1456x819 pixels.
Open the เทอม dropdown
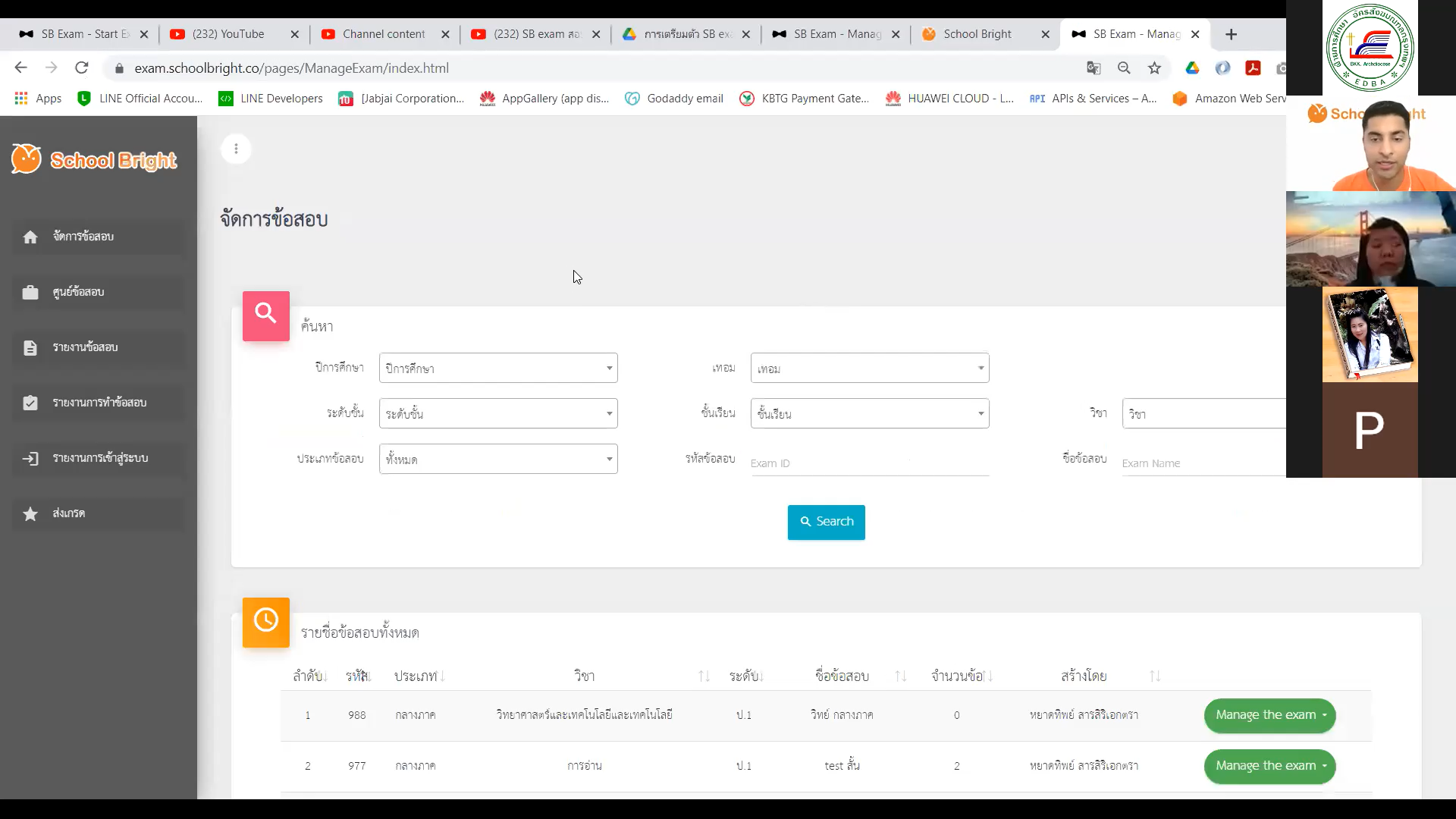[870, 368]
